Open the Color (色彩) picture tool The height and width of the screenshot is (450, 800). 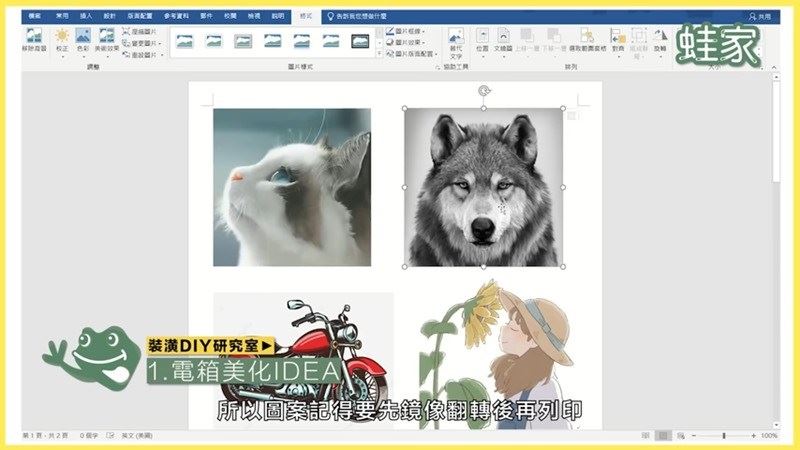click(83, 40)
